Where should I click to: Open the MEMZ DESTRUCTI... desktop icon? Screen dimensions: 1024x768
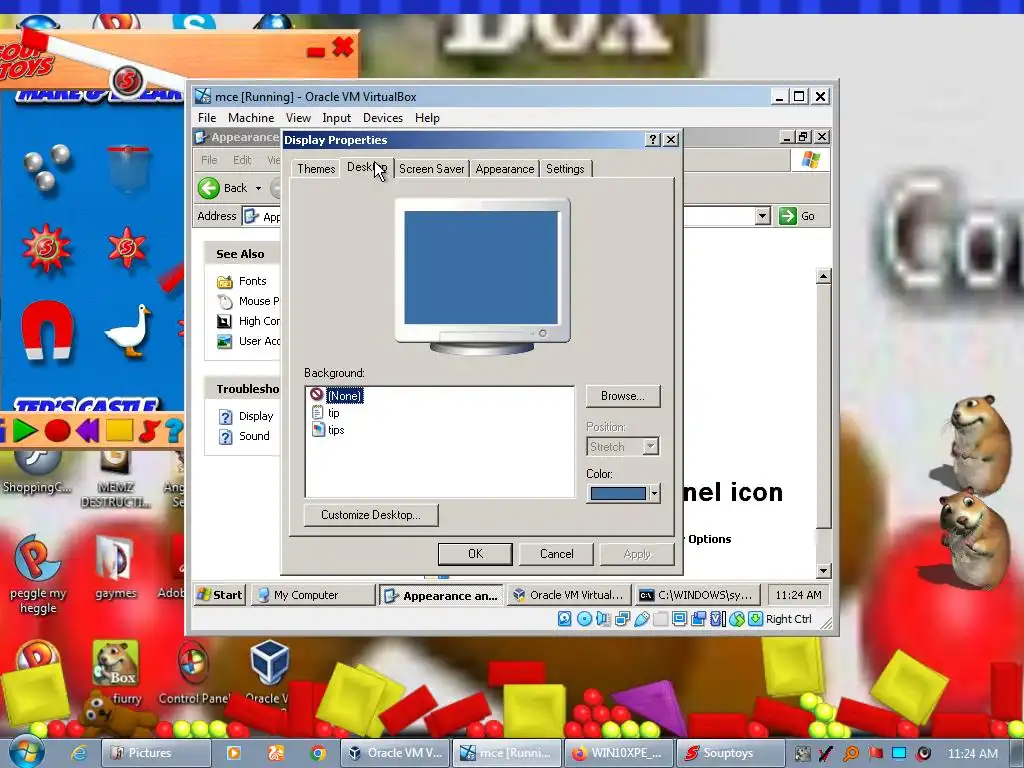point(116,480)
